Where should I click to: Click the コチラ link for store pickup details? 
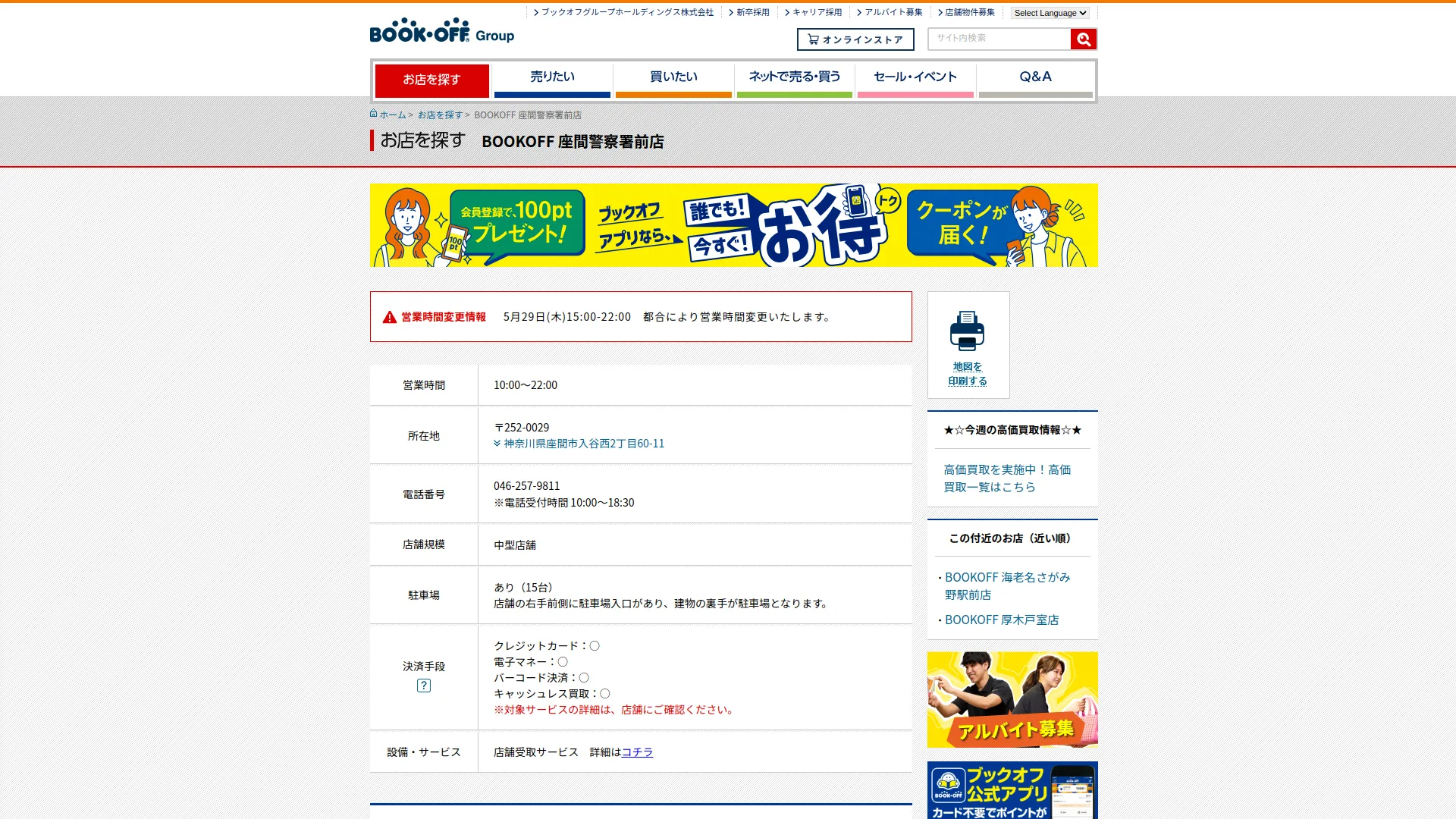[637, 752]
